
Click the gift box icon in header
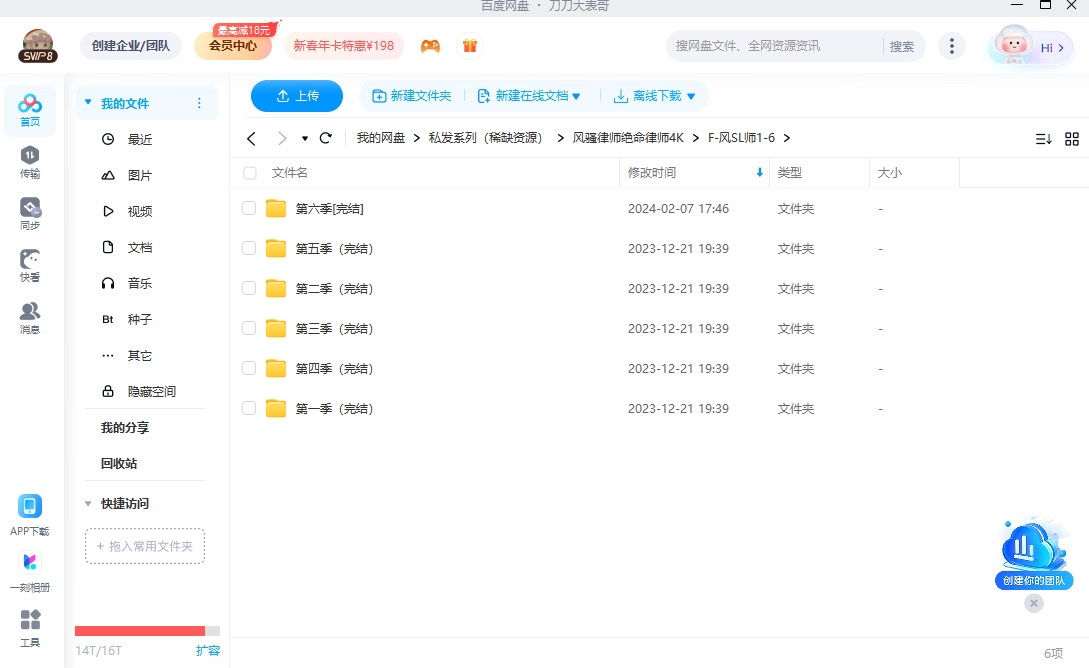tap(469, 46)
